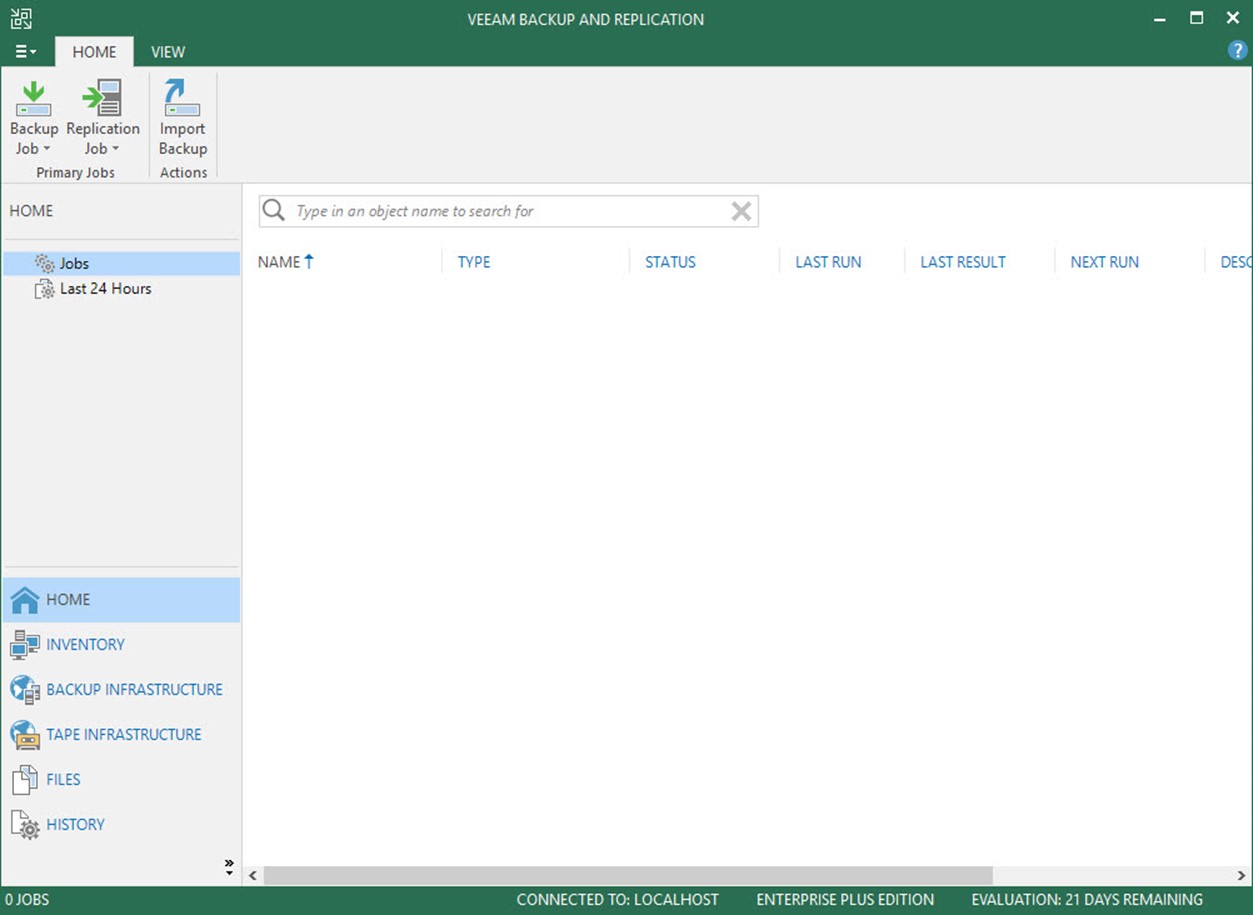Click the Backup Job icon in ribbon
Image resolution: width=1253 pixels, height=915 pixels.
point(34,100)
